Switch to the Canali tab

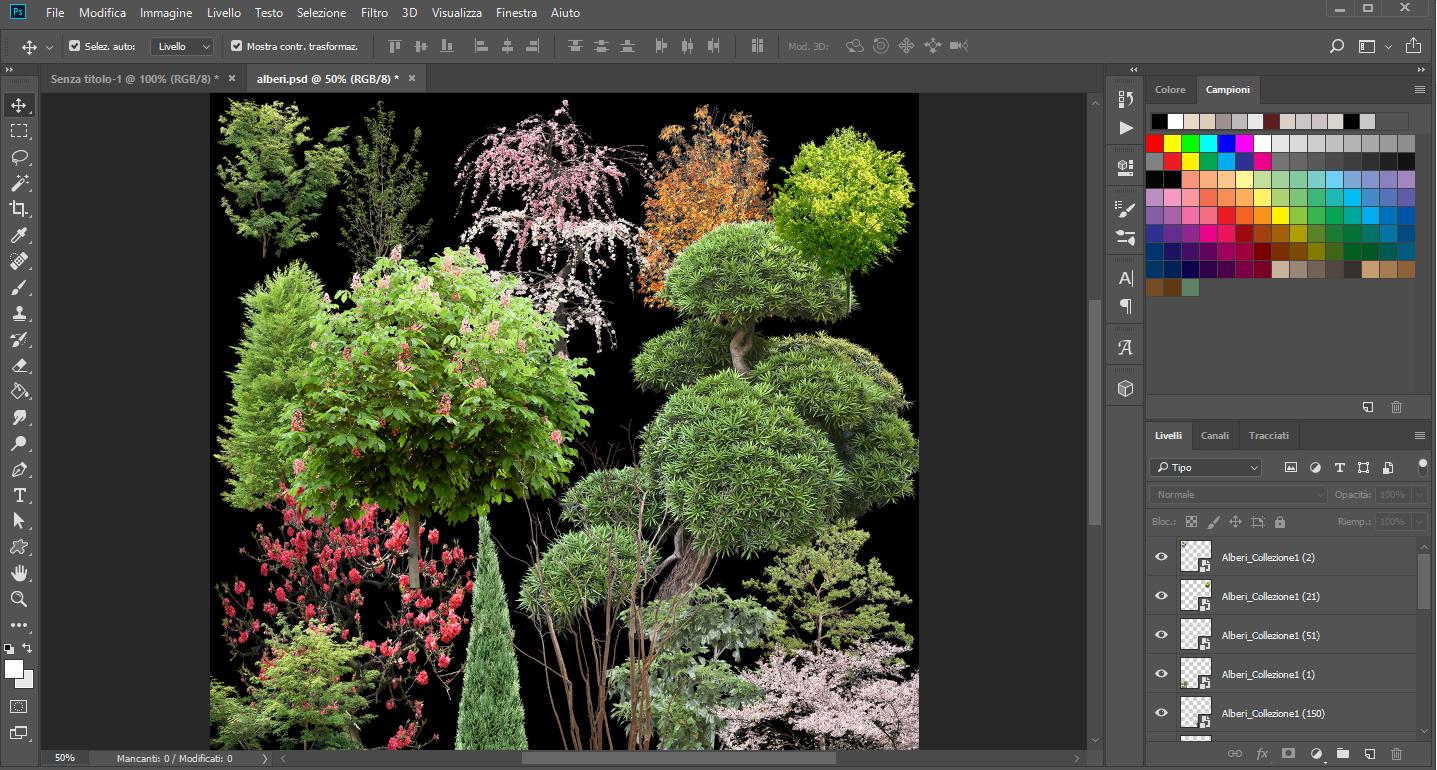tap(1214, 435)
